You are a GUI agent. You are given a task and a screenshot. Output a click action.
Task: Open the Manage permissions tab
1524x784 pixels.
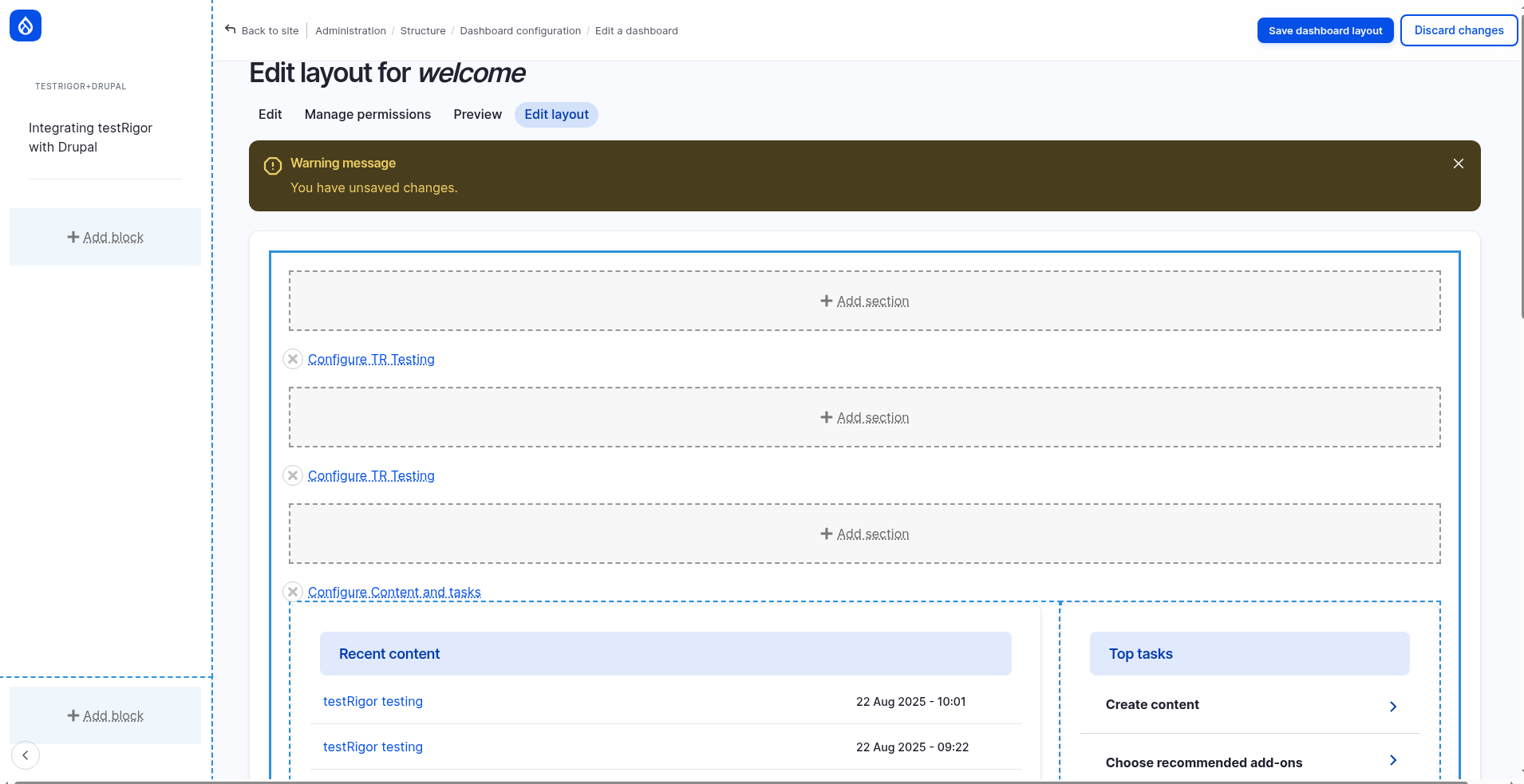[367, 115]
